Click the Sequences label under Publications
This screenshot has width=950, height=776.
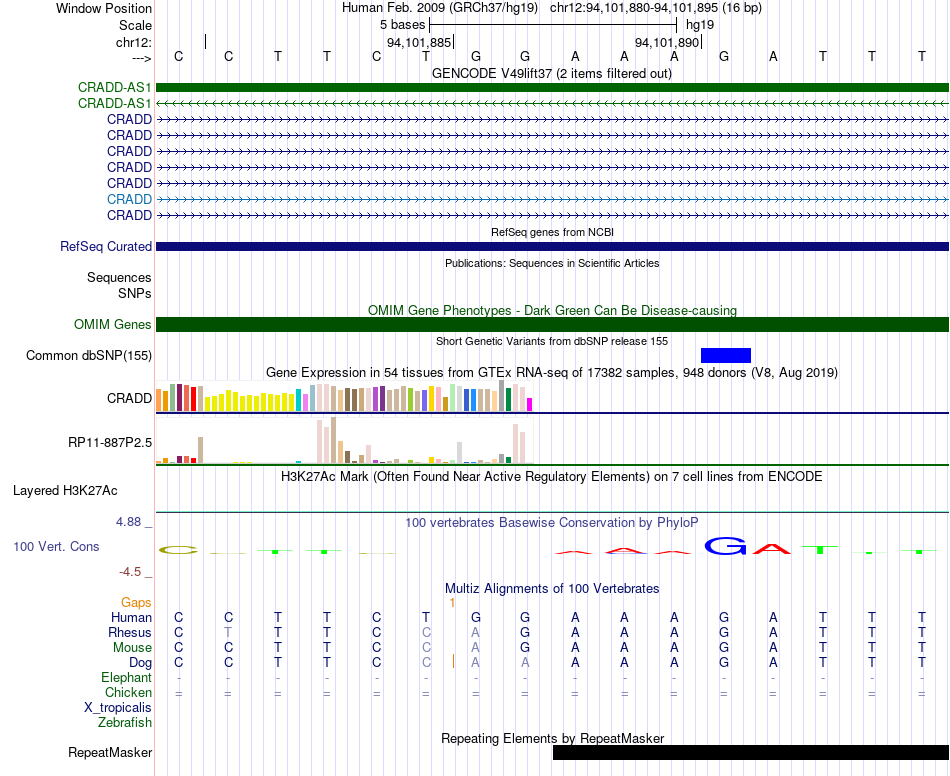pos(119,277)
